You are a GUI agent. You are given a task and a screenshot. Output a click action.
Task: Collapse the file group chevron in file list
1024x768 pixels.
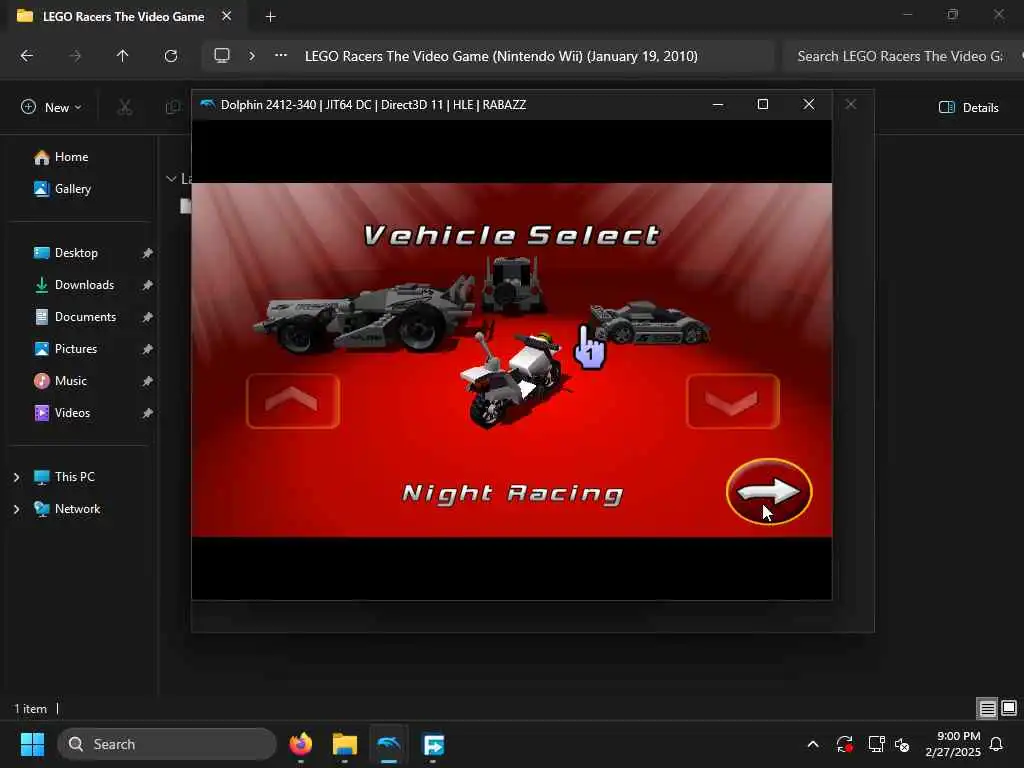tap(171, 178)
